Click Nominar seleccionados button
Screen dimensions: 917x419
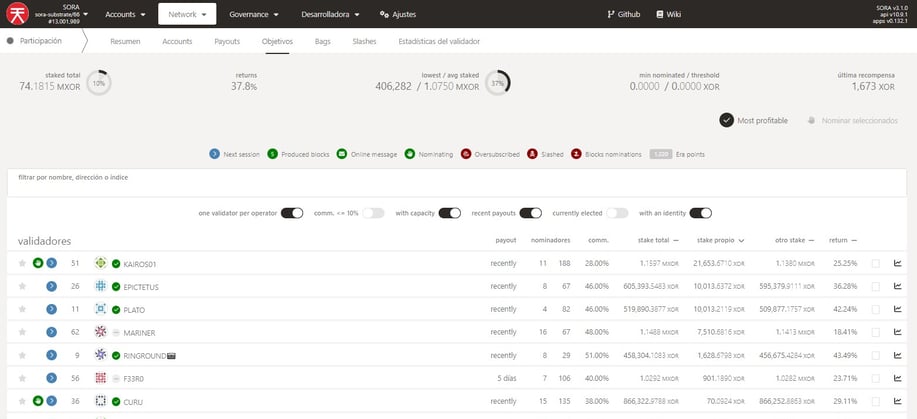click(853, 120)
